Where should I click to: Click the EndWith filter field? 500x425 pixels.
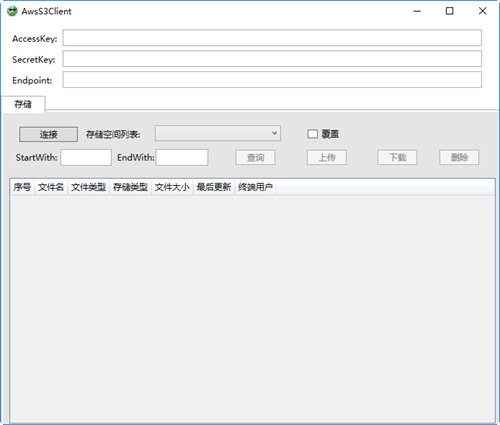tap(182, 157)
